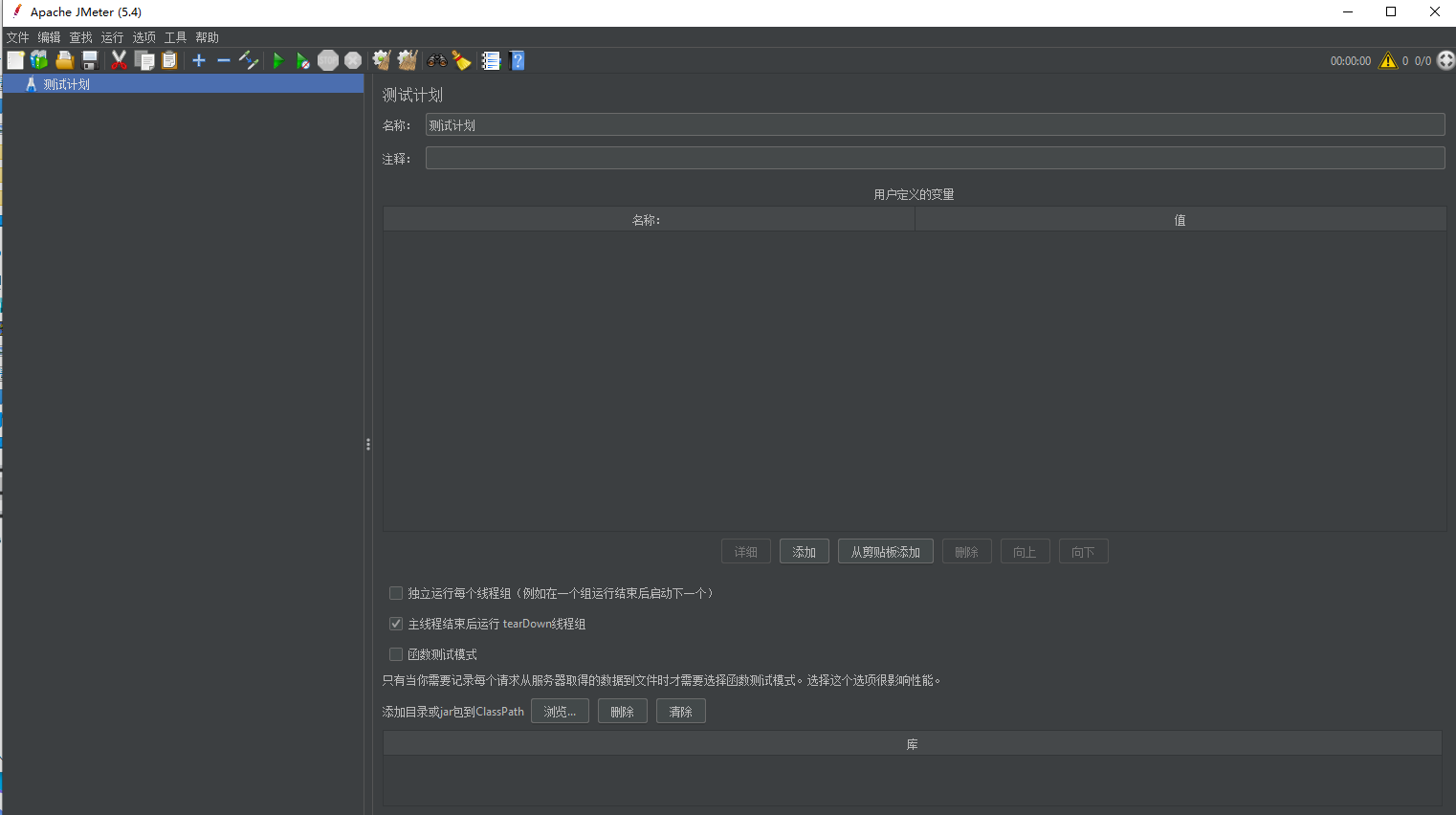Click the 00:00:00 elapsed timer
Viewport: 1456px width, 815px height.
[1351, 61]
